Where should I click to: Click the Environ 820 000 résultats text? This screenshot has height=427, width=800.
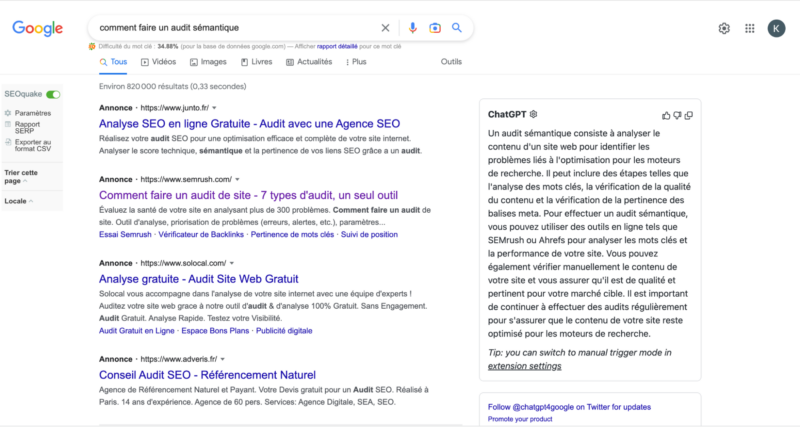point(172,87)
